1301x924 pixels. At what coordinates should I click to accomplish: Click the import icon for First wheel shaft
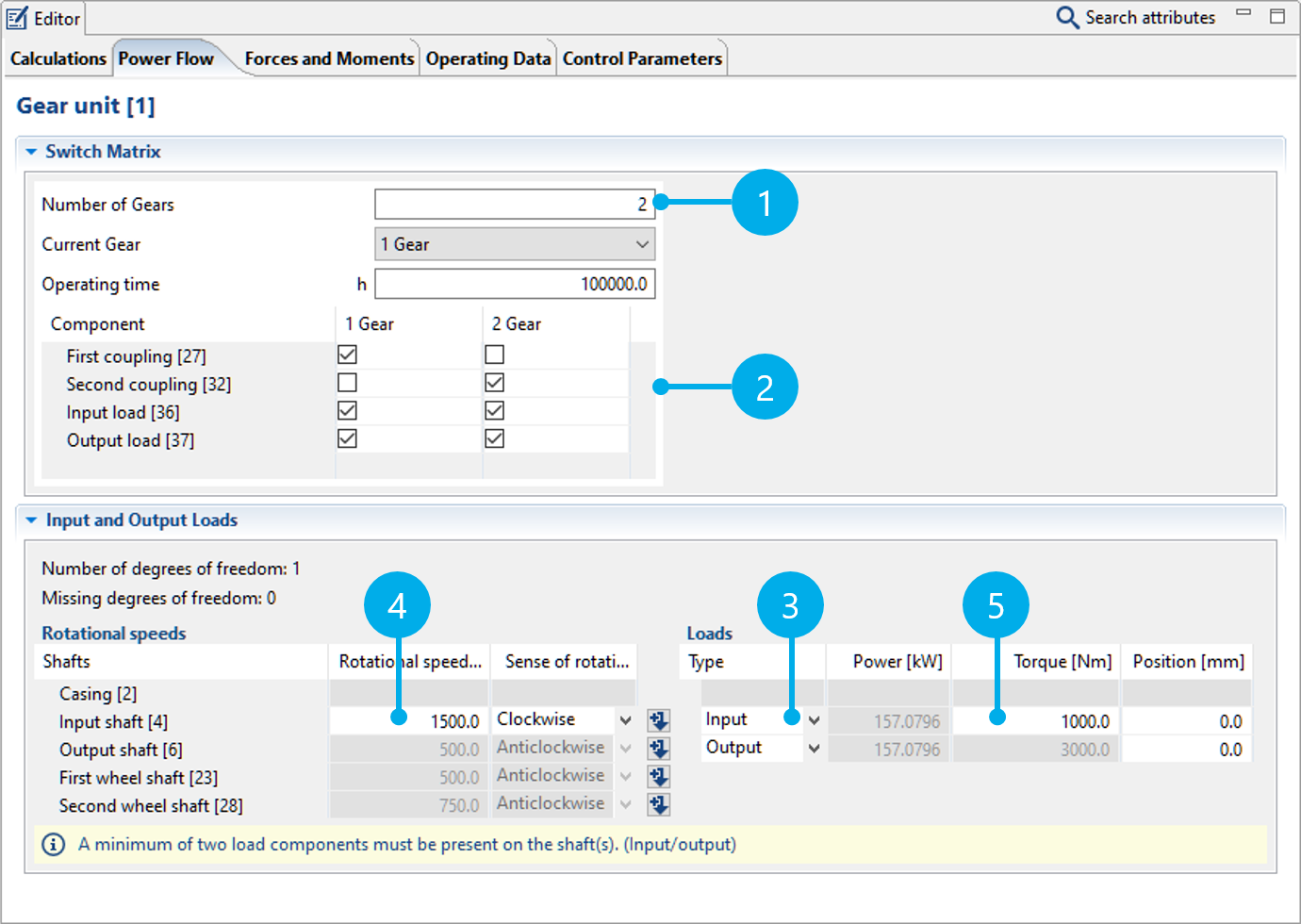pyautogui.click(x=659, y=777)
